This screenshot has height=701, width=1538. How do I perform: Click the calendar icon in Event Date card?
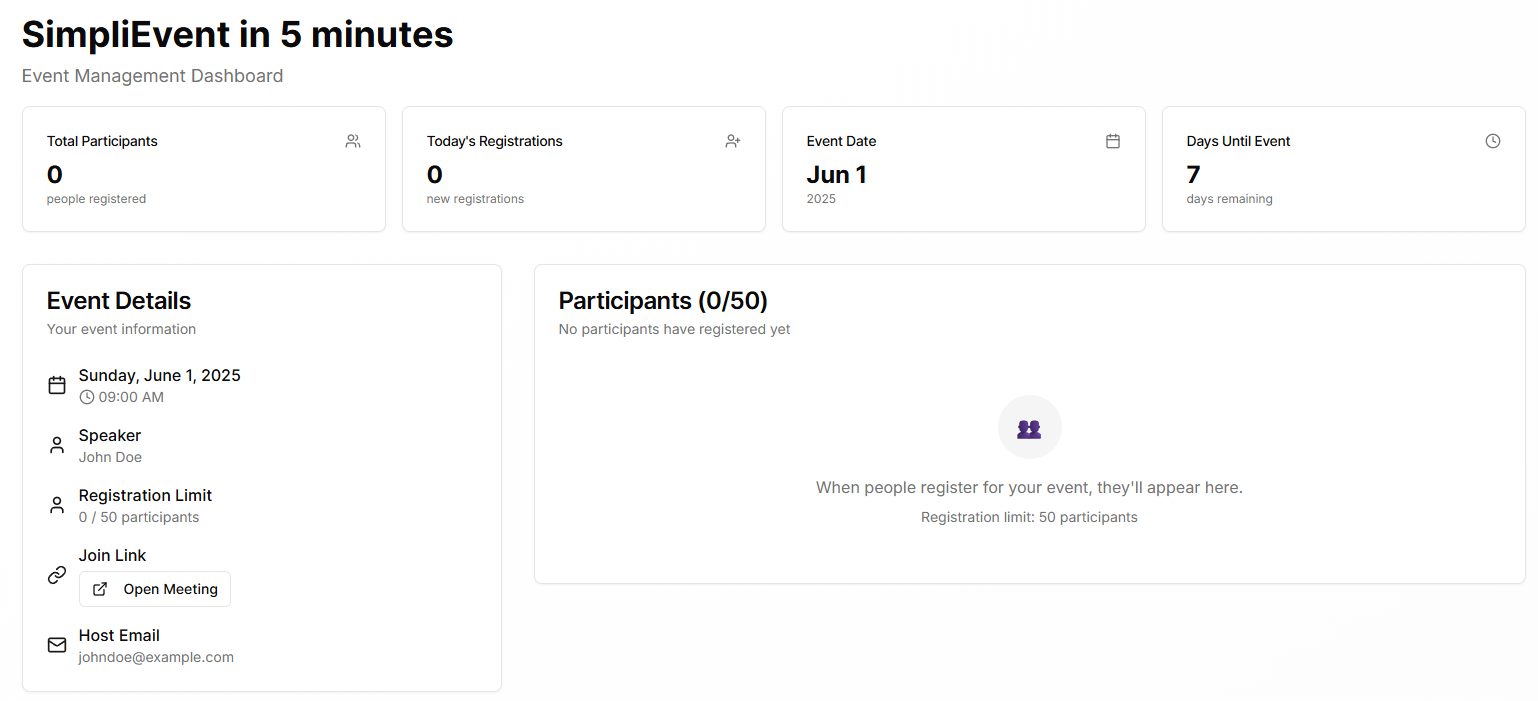(1113, 141)
